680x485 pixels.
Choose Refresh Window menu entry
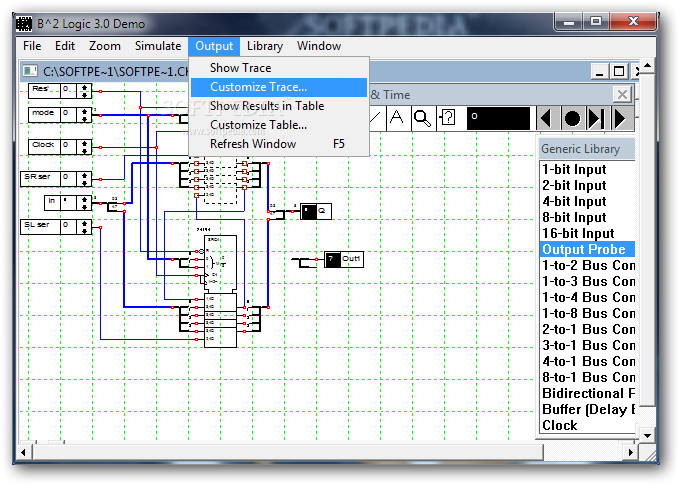click(279, 144)
